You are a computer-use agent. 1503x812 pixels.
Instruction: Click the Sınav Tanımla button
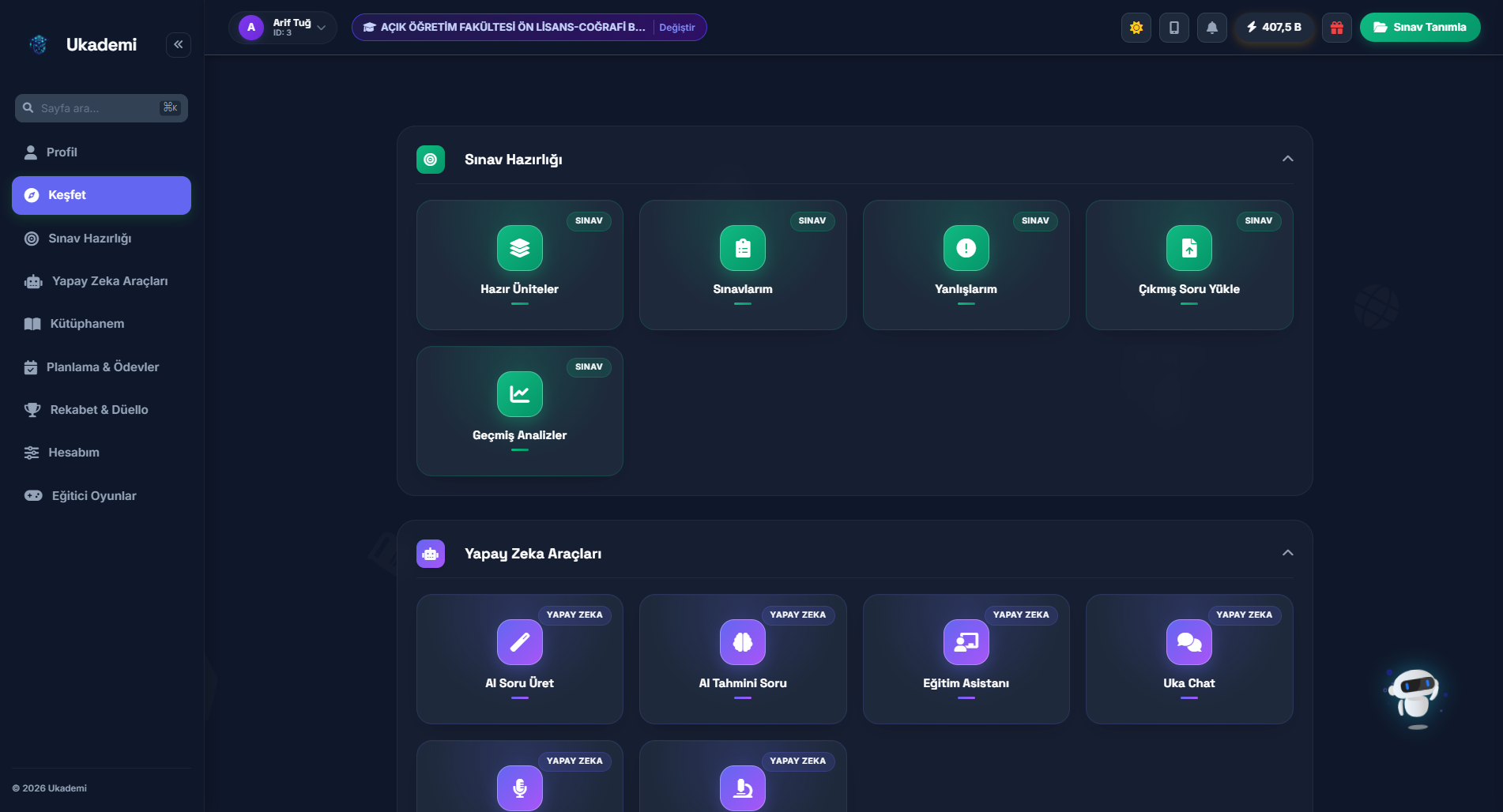[1420, 28]
